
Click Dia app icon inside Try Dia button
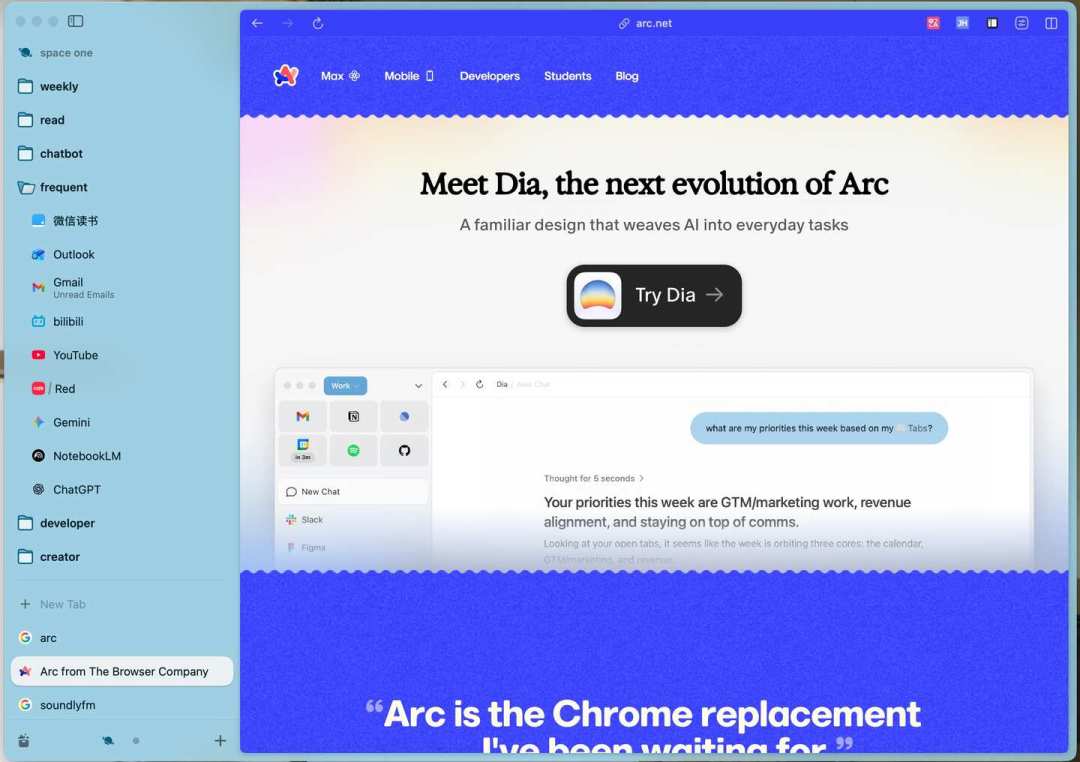(597, 296)
